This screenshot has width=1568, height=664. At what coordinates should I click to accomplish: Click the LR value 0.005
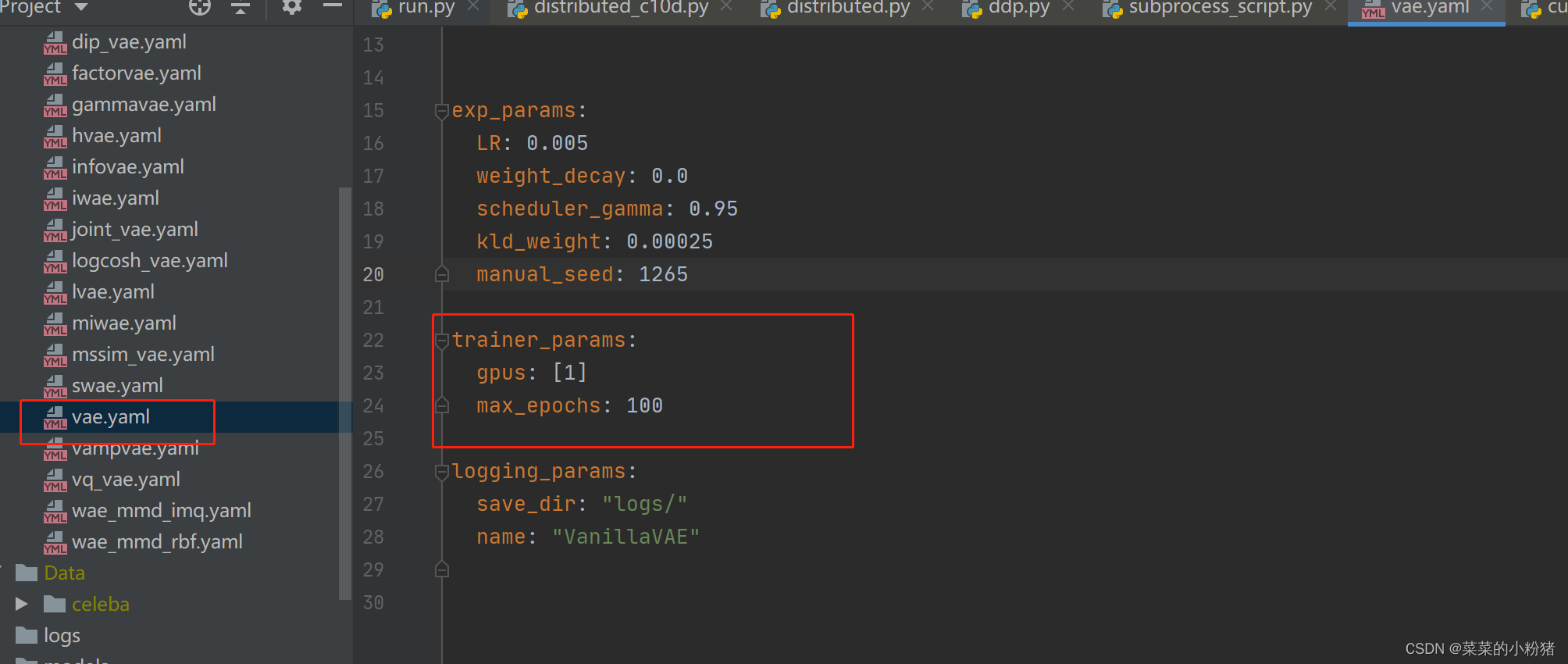pos(558,143)
